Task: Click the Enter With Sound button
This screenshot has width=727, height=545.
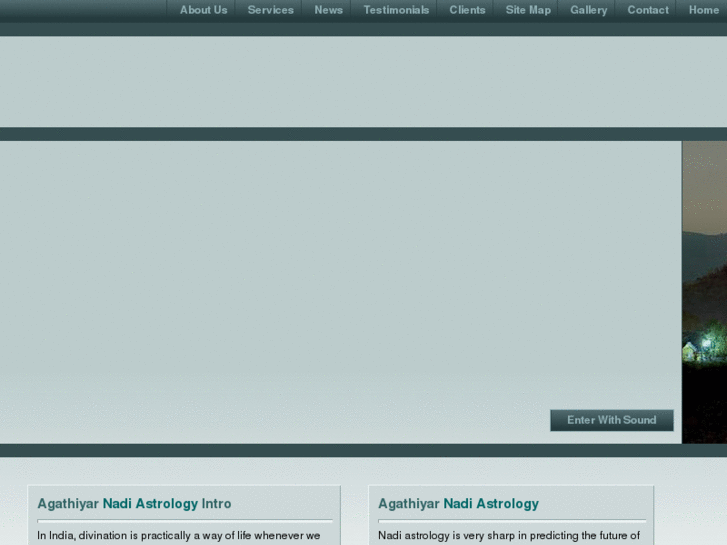Action: click(x=612, y=420)
